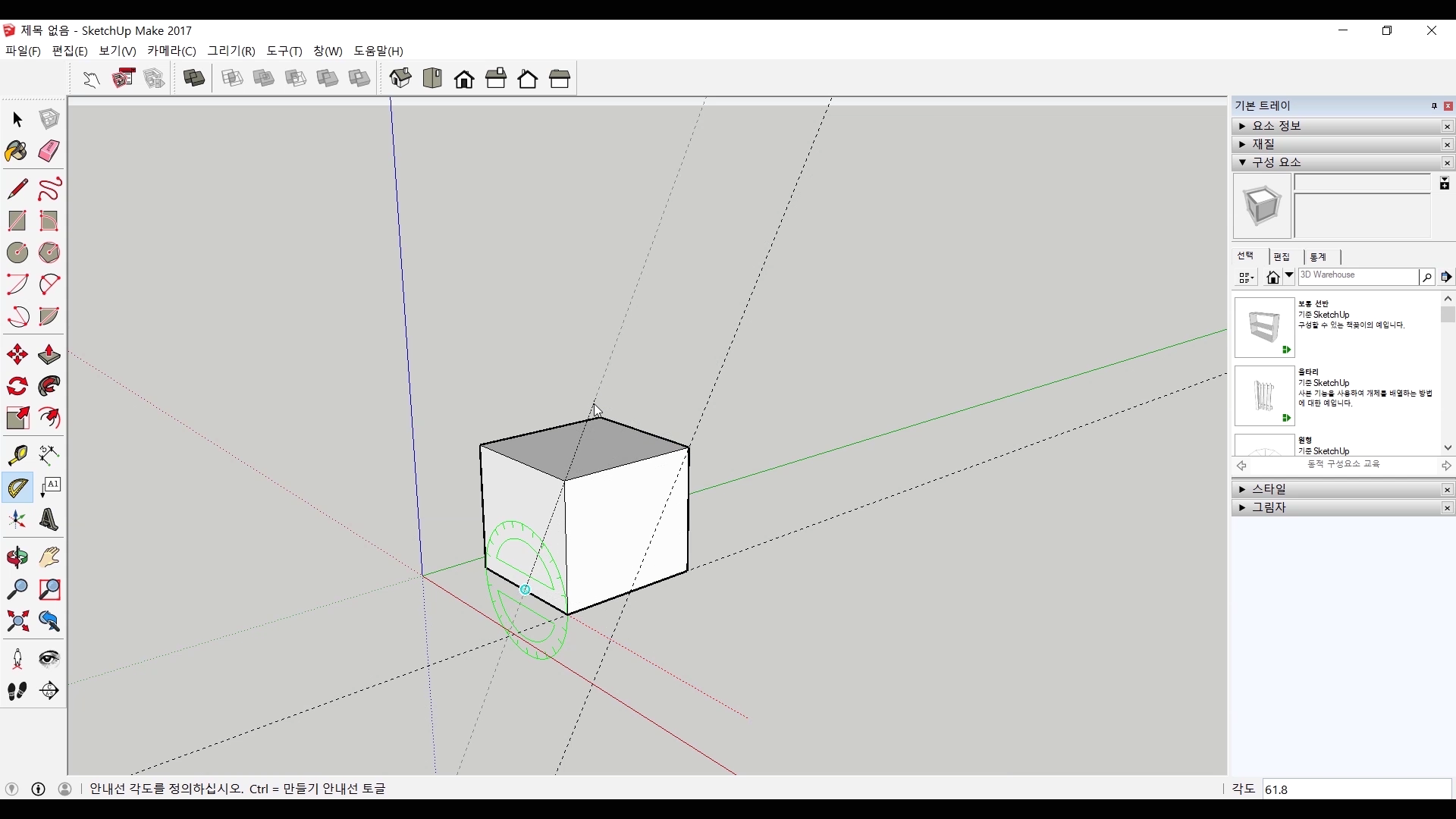Pick the Tape Measure tool
The height and width of the screenshot is (819, 1456).
[17, 454]
